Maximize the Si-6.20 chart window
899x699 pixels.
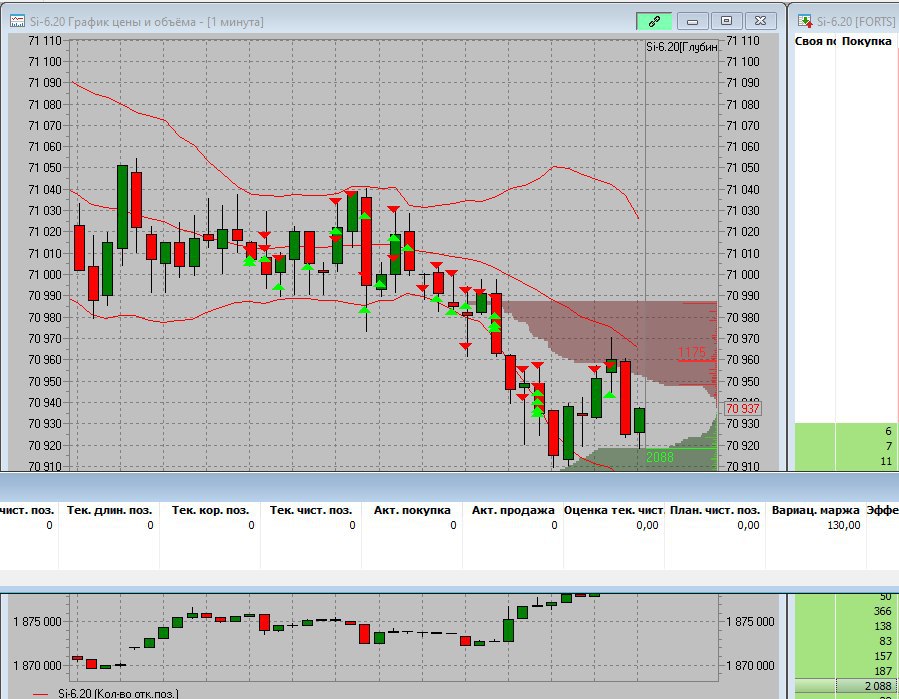(x=726, y=21)
